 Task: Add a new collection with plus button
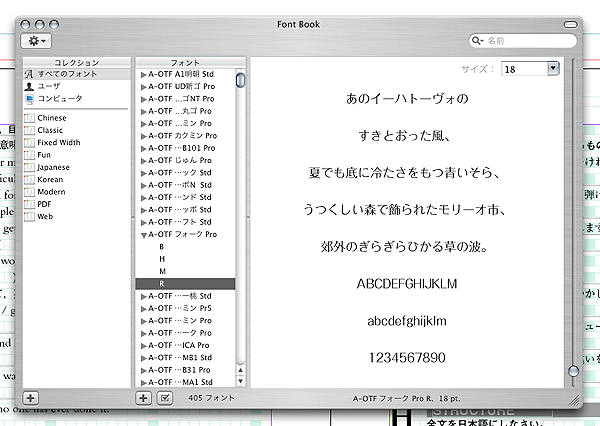tap(30, 398)
